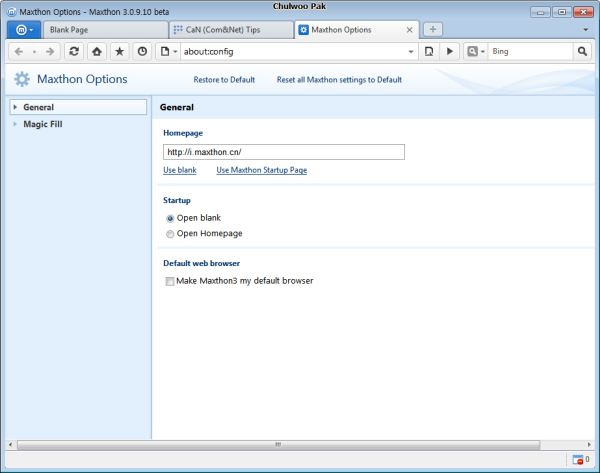600x473 pixels.
Task: Expand the General sidebar arrow
Action: tap(15, 107)
